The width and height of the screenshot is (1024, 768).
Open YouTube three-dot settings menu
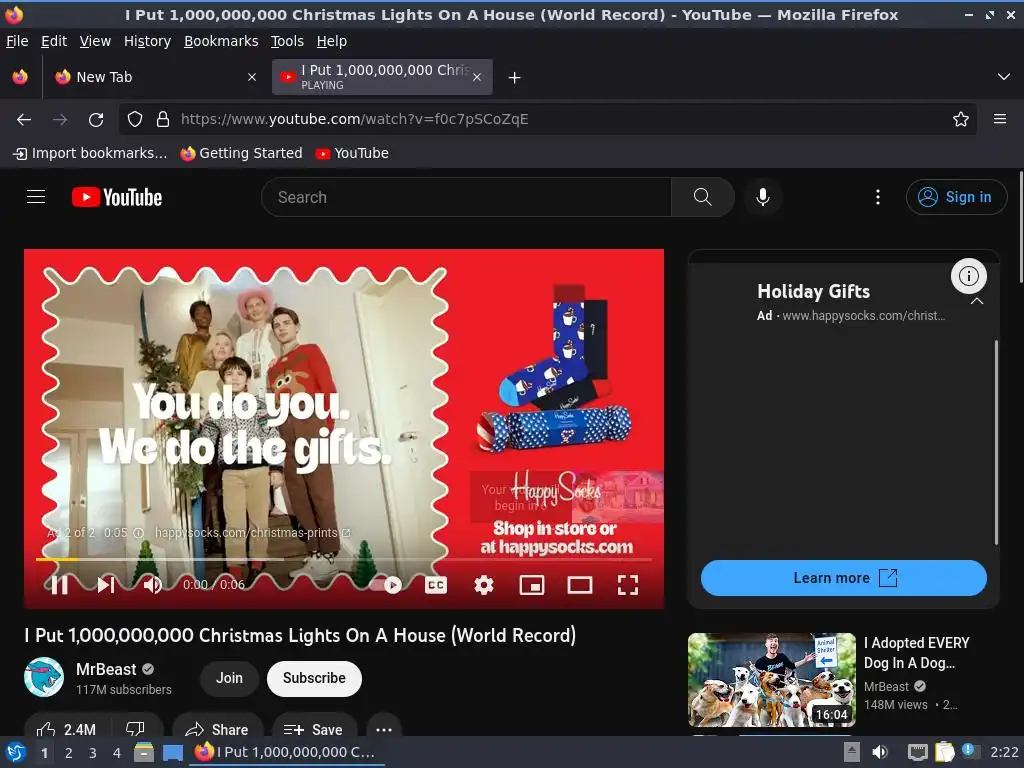877,197
